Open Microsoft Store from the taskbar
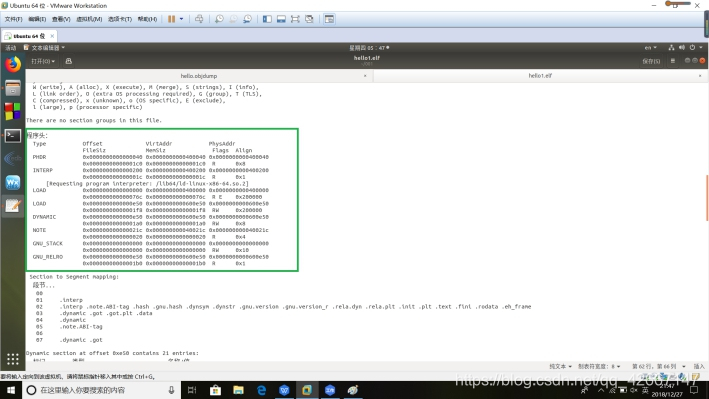Image resolution: width=709 pixels, height=399 pixels. pos(215,390)
